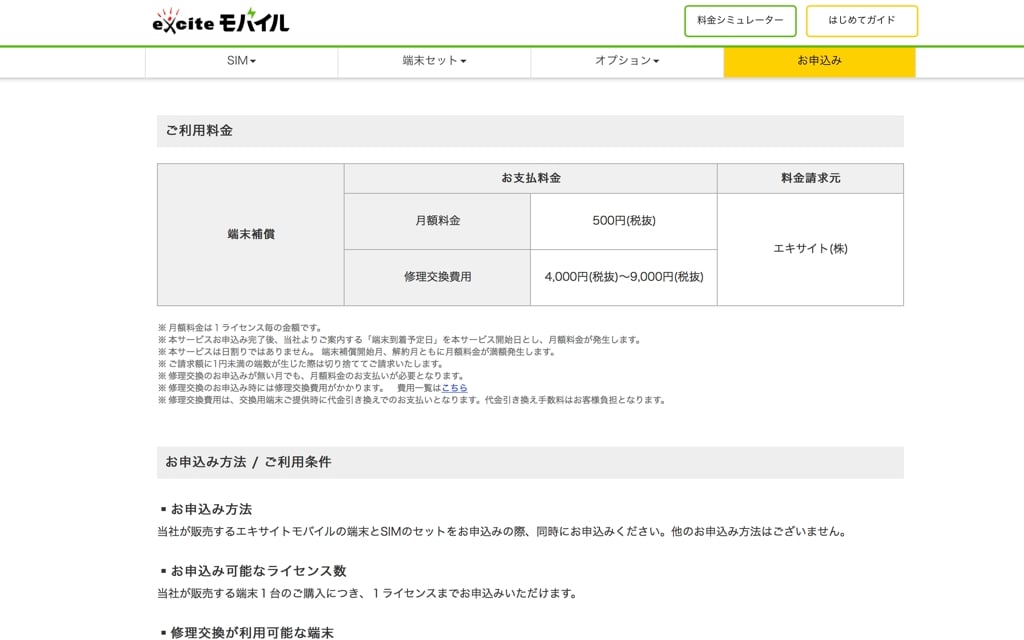The height and width of the screenshot is (640, 1024).
Task: Select the 4,000円(税抜)〜9,000円(税抜) cell
Action: pyautogui.click(x=624, y=278)
